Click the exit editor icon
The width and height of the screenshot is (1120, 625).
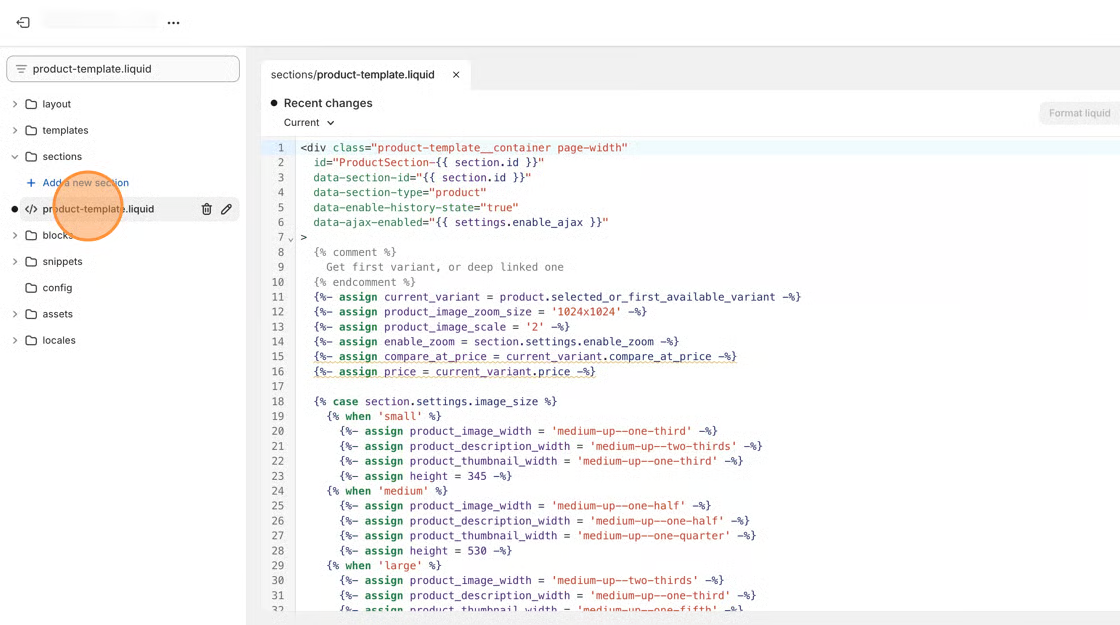pos(23,22)
